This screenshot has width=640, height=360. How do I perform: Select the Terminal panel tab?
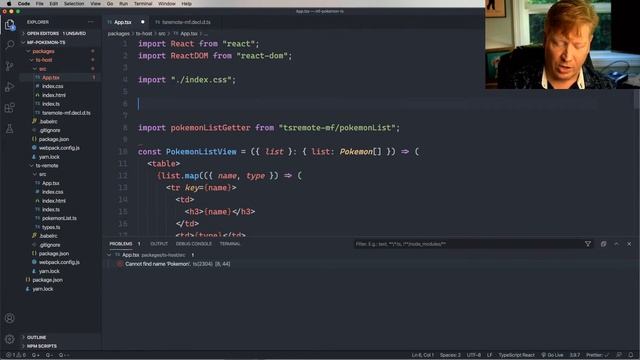coord(230,244)
